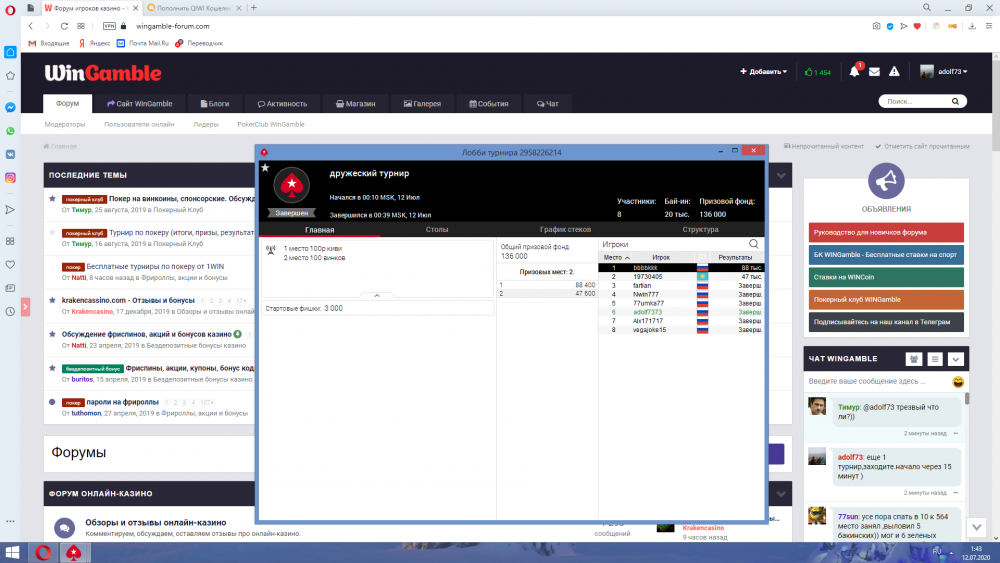
Task: Collapse the chat with chevron button
Action: click(956, 359)
